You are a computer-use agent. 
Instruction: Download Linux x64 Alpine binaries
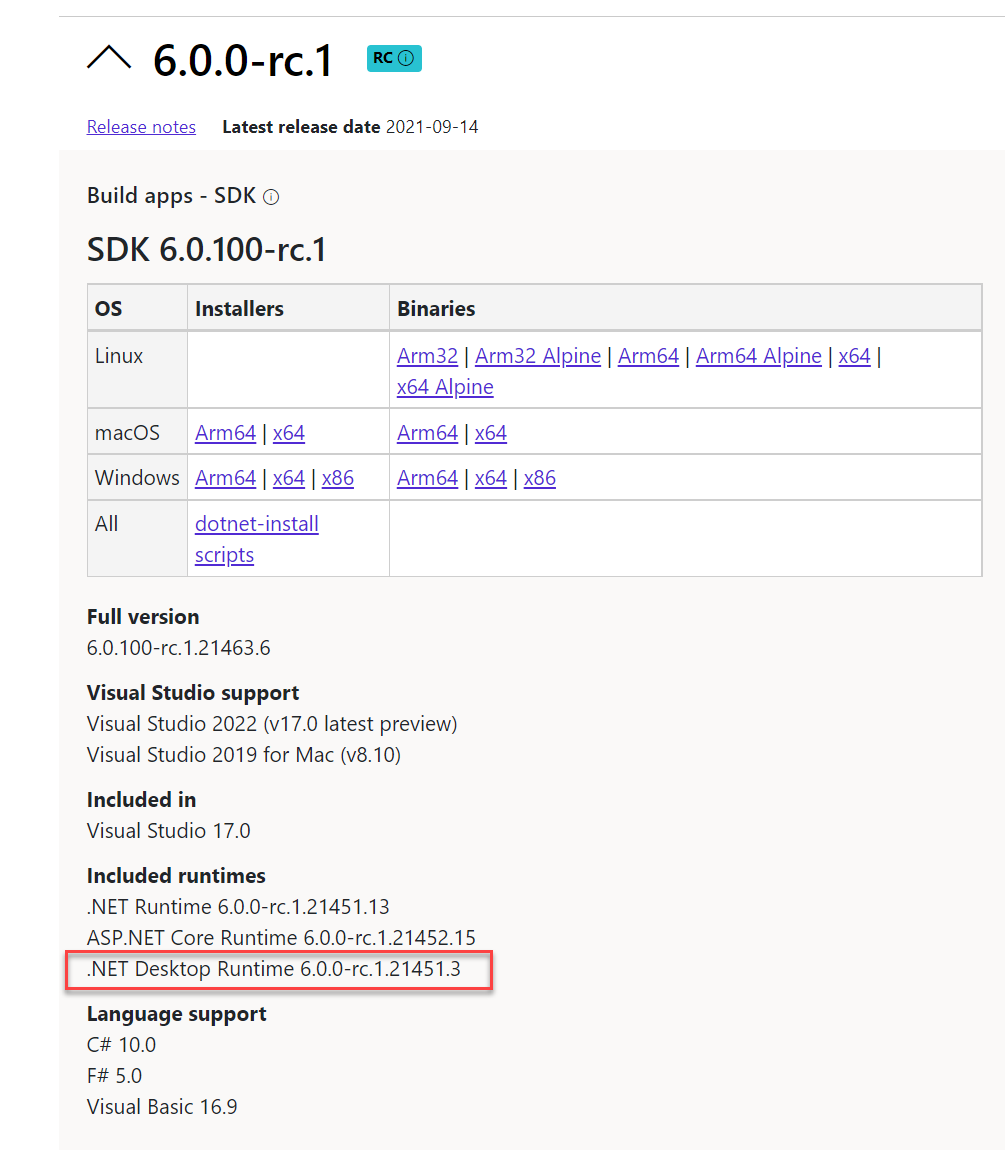tap(445, 387)
